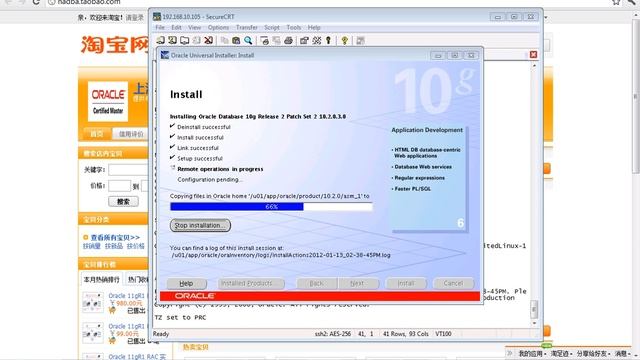Click the installer Cancel button
640x360 pixels.
tap(453, 283)
